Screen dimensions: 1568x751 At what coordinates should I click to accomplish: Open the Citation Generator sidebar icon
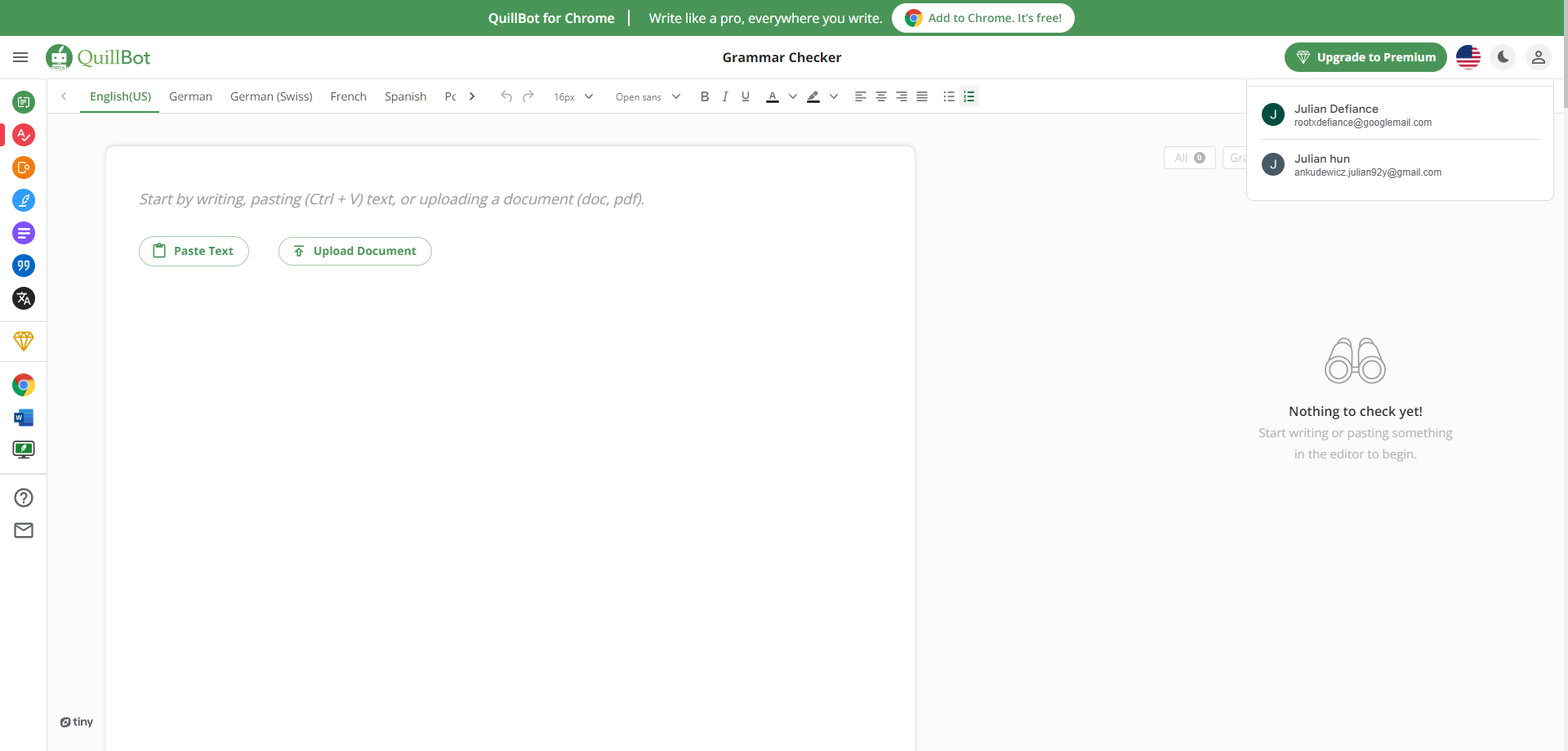[x=24, y=266]
